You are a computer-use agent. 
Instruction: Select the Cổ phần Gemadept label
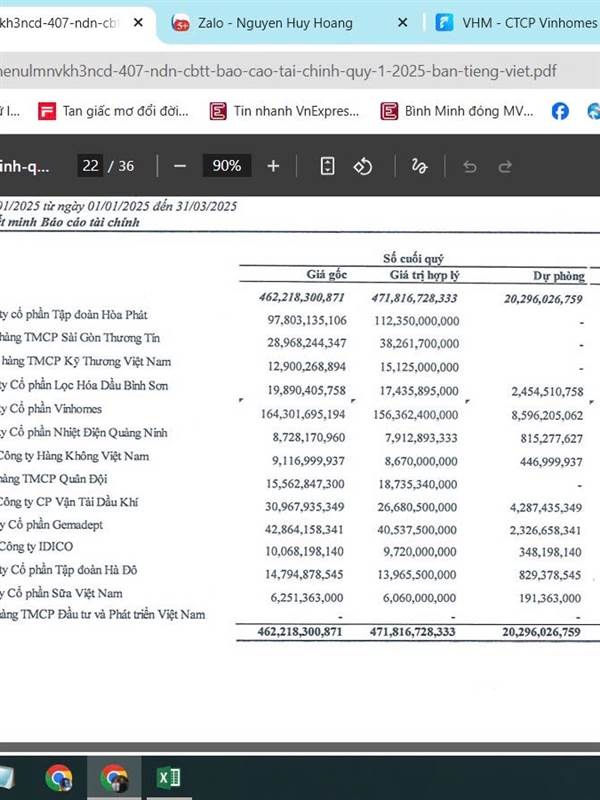click(x=52, y=524)
